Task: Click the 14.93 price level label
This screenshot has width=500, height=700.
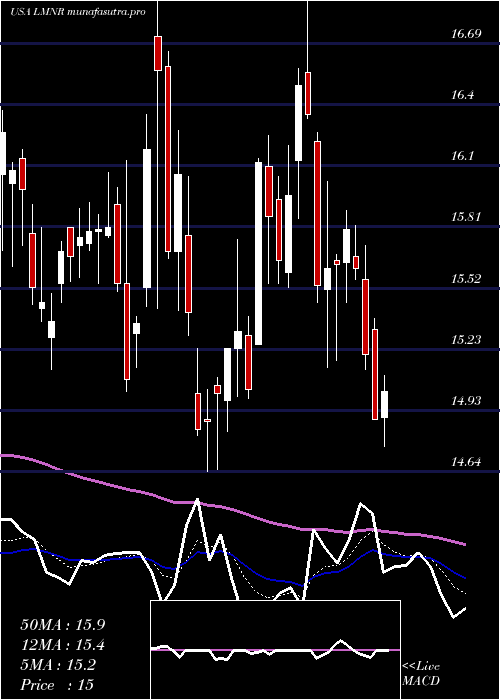Action: click(x=466, y=400)
